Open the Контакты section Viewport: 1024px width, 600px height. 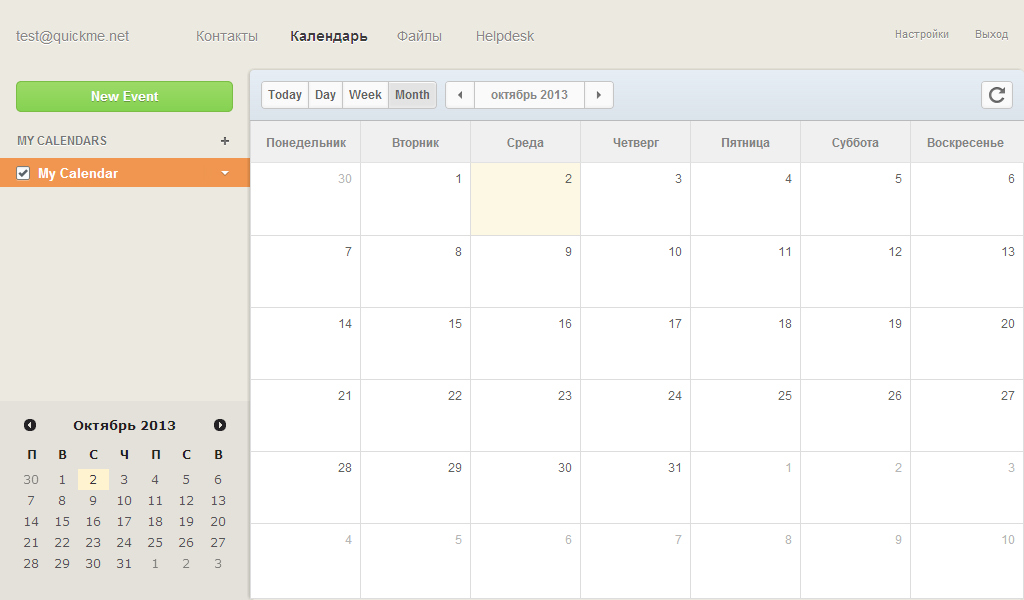[x=227, y=36]
